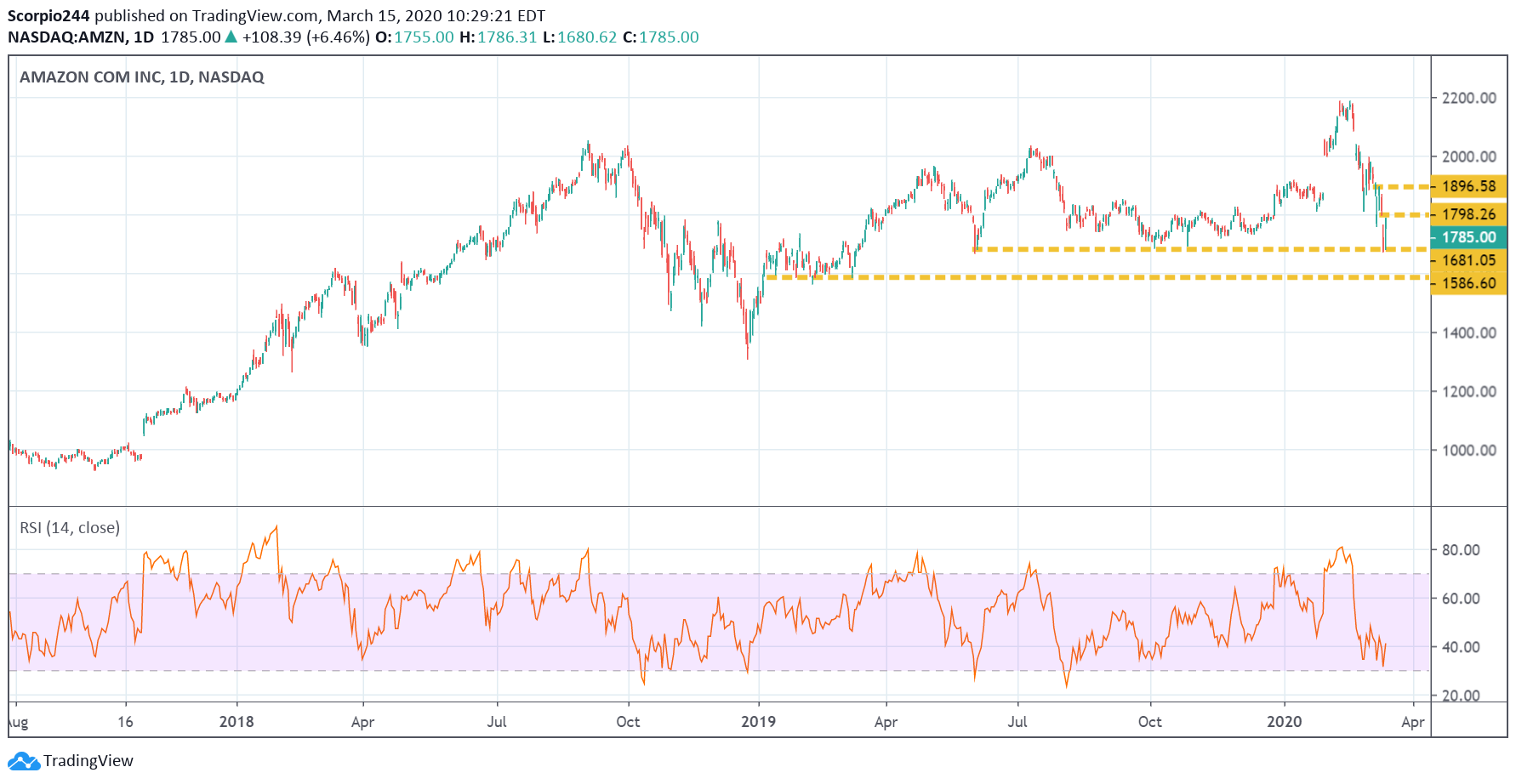Click the 2000.00 price axis value
The image size is (1516, 784).
coord(1469,156)
